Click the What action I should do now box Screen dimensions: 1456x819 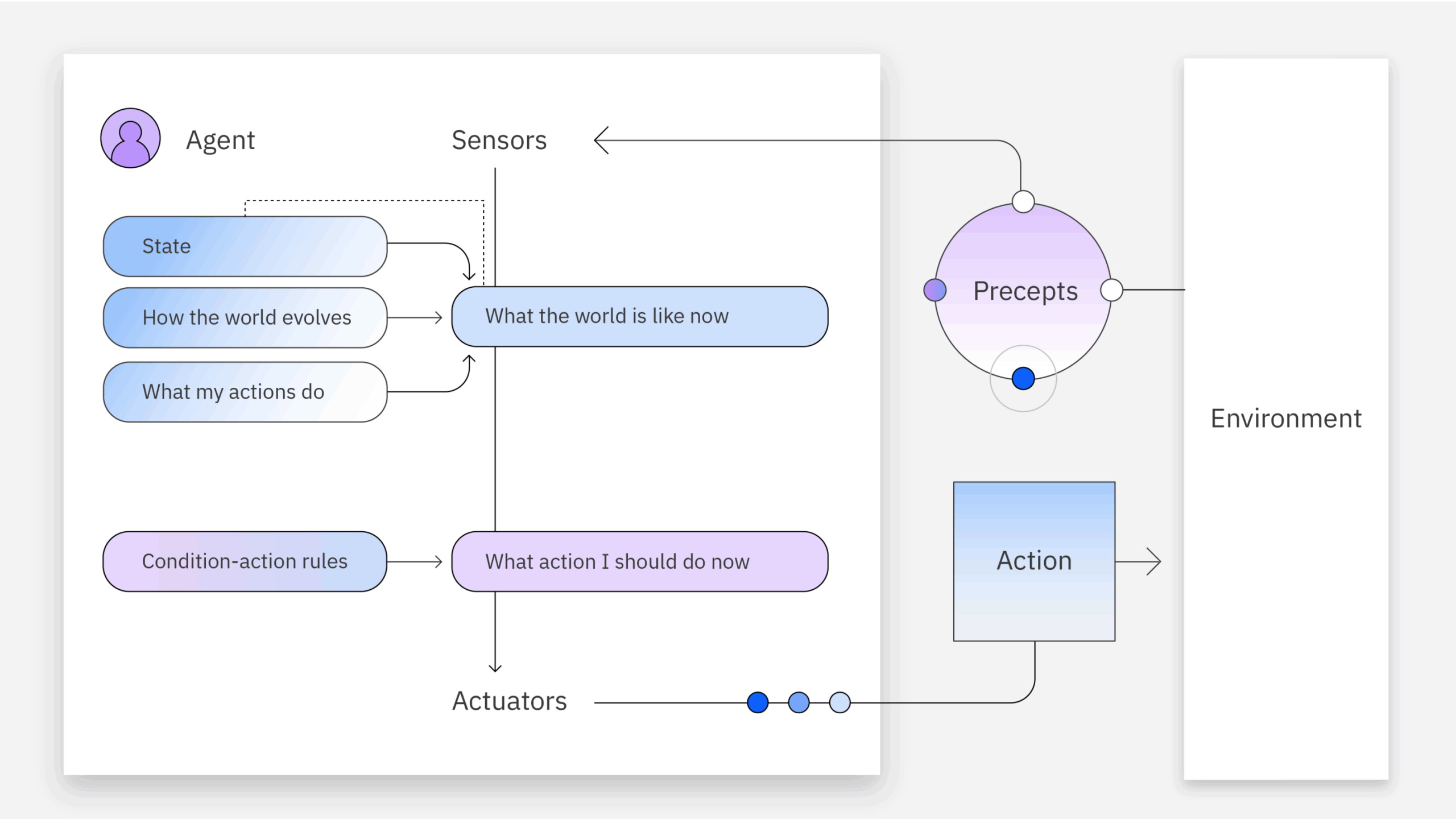[640, 561]
